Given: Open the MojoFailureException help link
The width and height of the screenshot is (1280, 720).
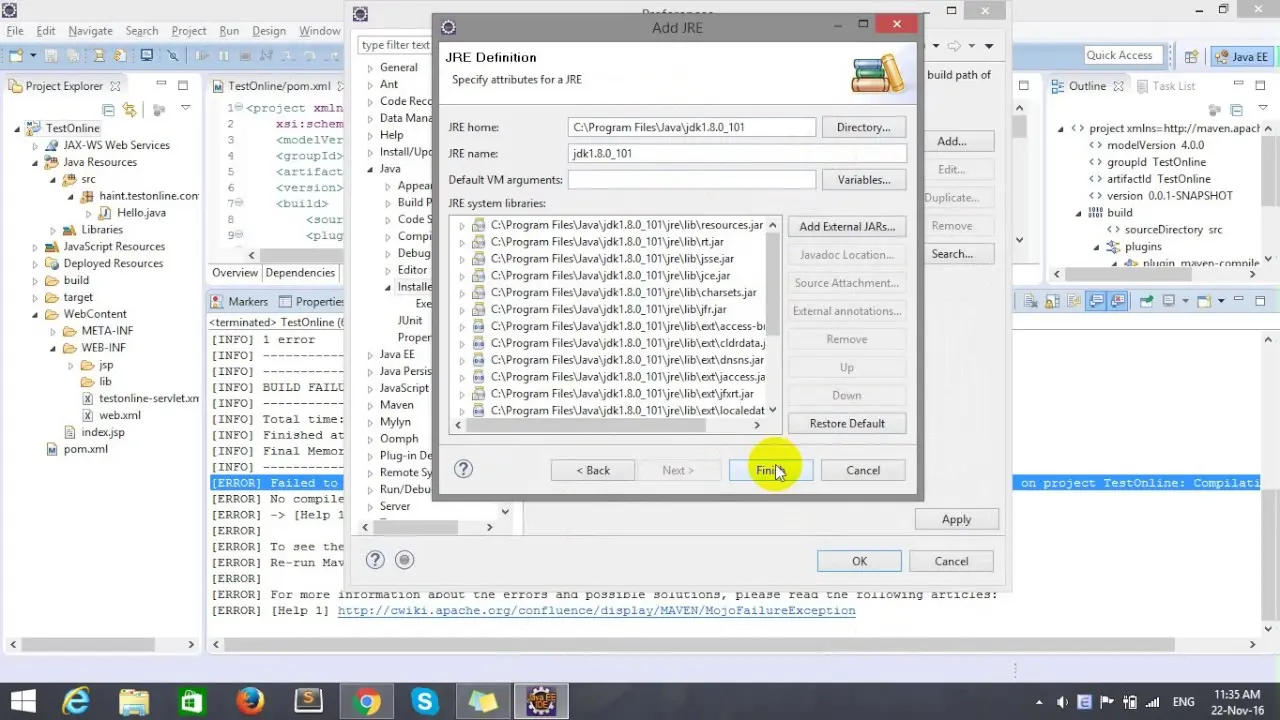Looking at the screenshot, I should tap(596, 610).
